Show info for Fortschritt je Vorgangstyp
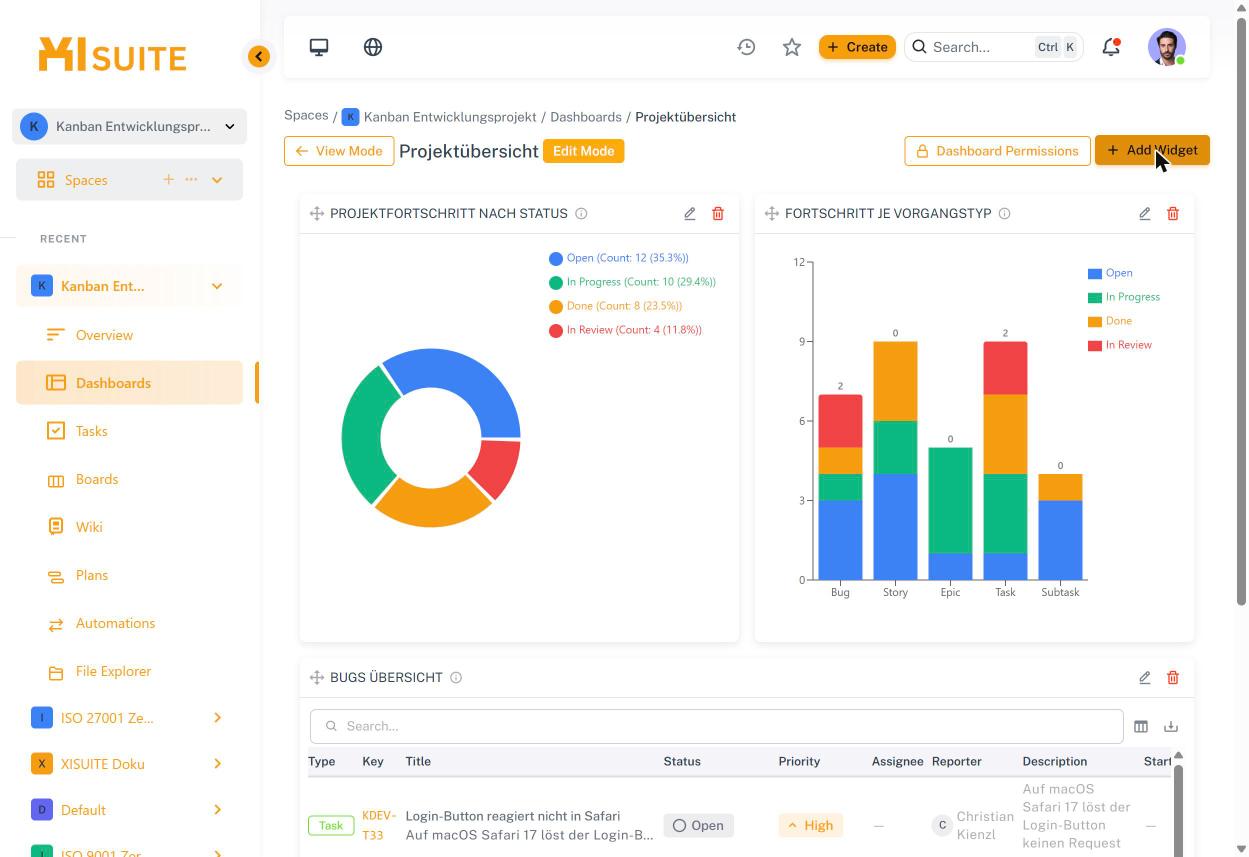The height and width of the screenshot is (857, 1249). (x=1004, y=214)
